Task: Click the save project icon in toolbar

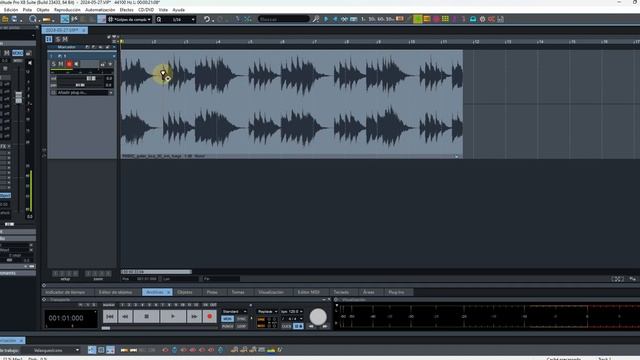Action: tap(15, 19)
